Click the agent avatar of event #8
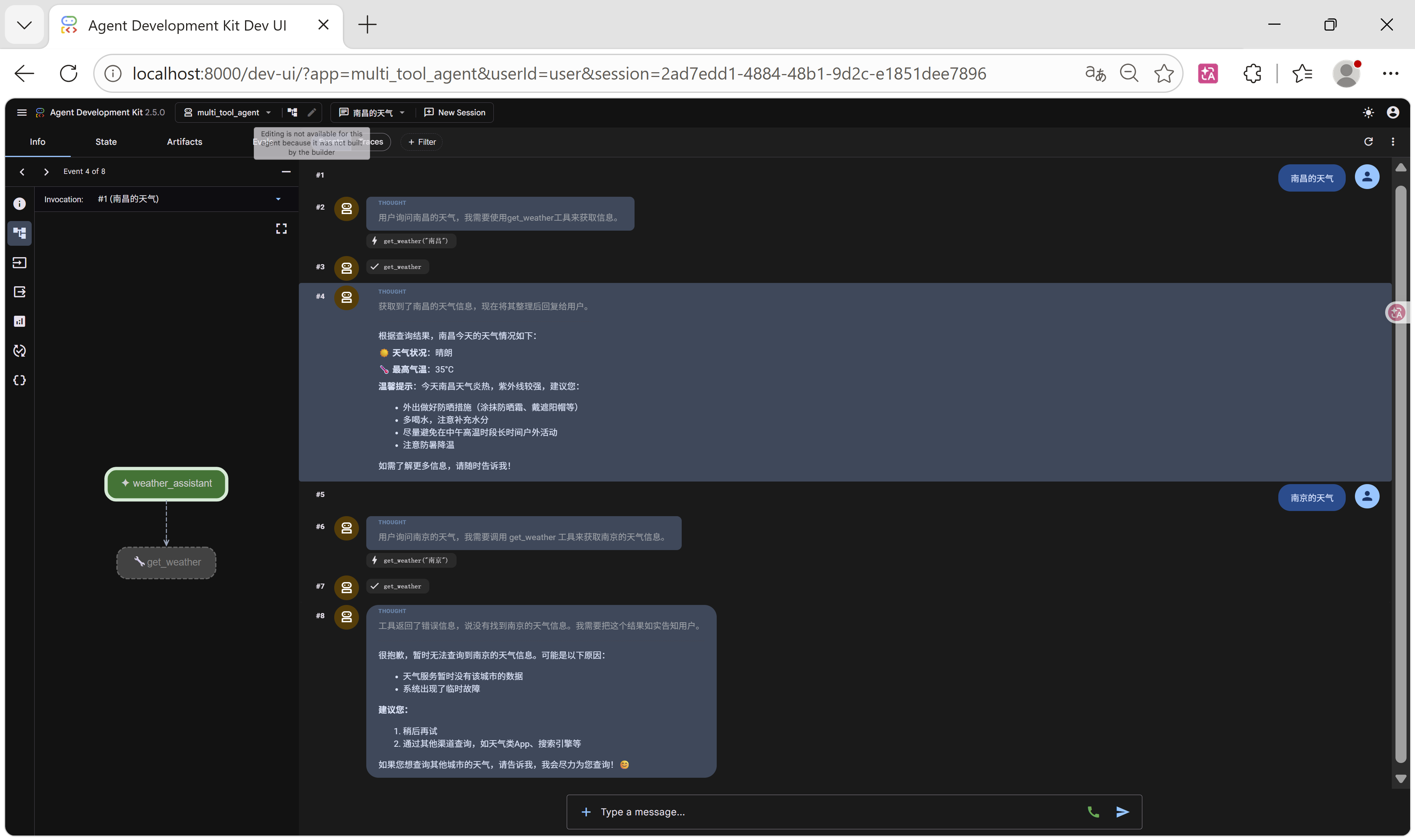 pyautogui.click(x=346, y=617)
